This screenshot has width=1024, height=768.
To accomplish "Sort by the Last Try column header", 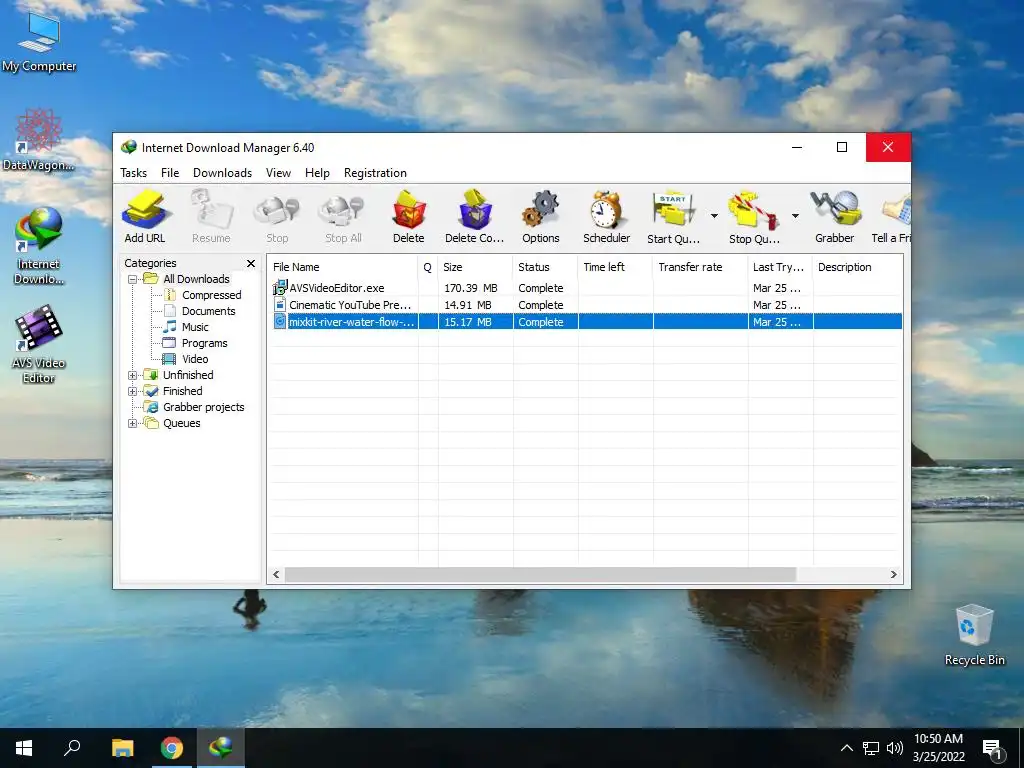I will [780, 267].
